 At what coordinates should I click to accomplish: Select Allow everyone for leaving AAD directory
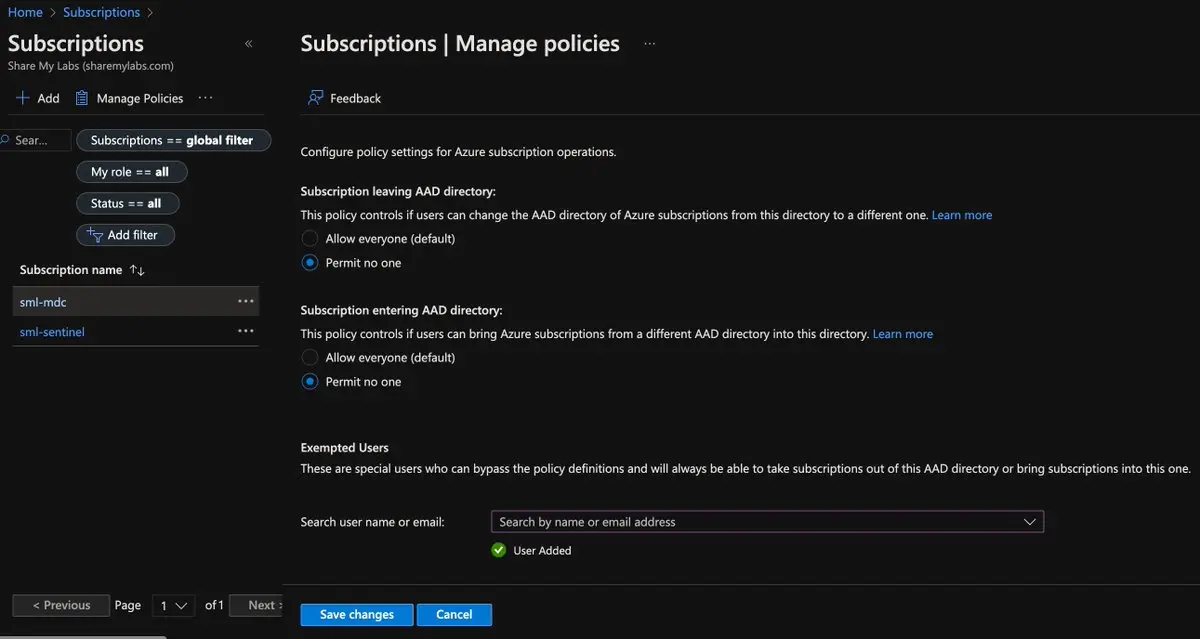click(310, 239)
